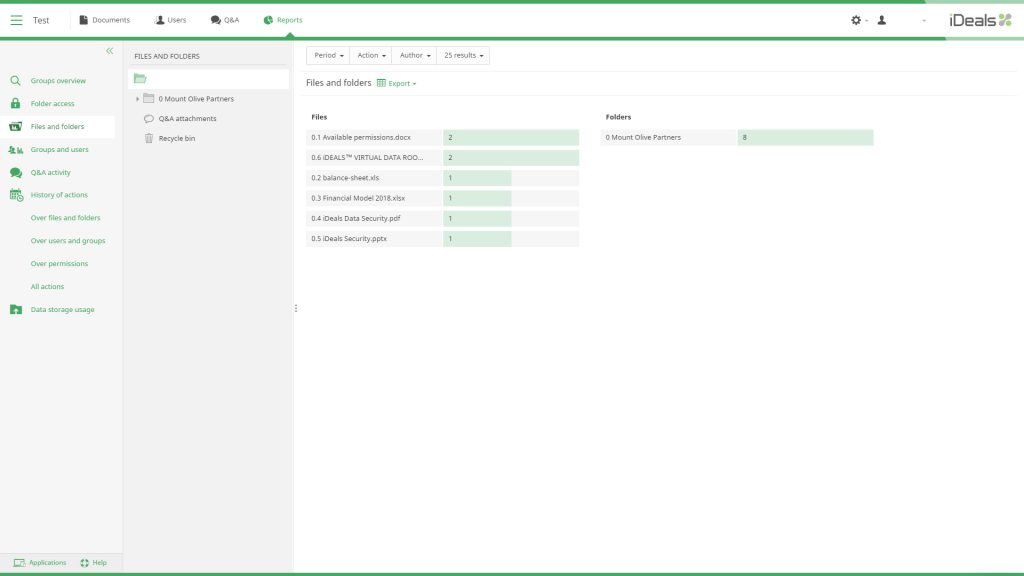This screenshot has height=576, width=1024.
Task: Click file 0.4 iDeals Data Security.pdf
Action: 356,219
